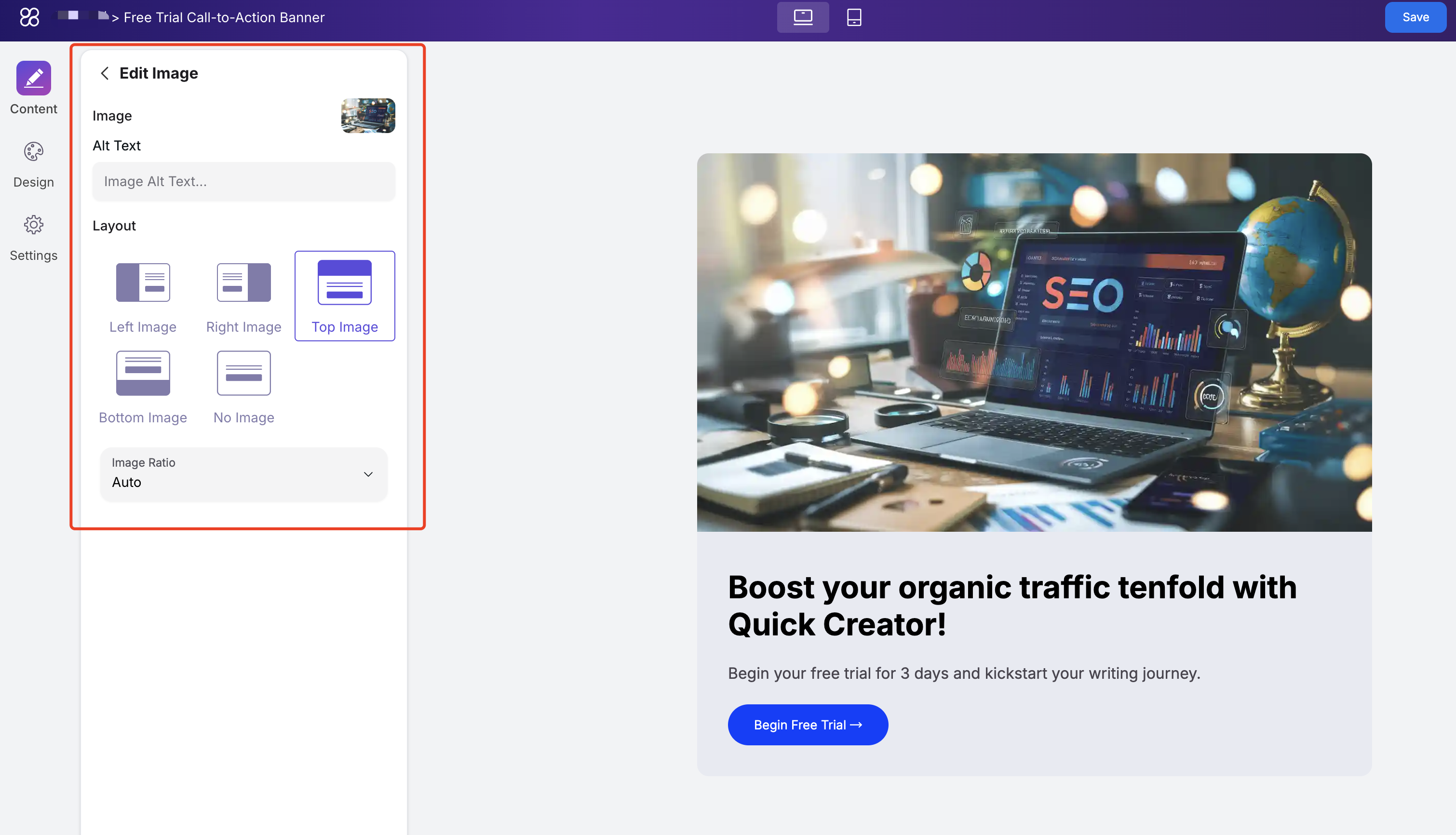Image resolution: width=1456 pixels, height=835 pixels.
Task: Select the No Image layout
Action: [x=244, y=387]
